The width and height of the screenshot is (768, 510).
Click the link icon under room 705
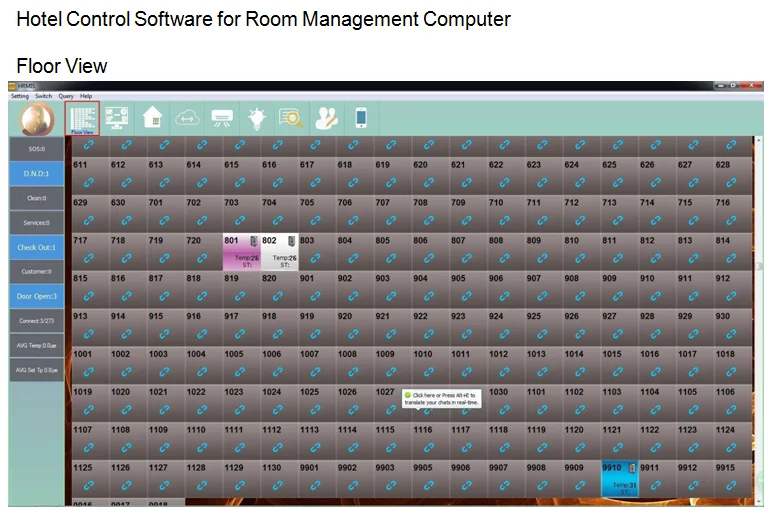(x=315, y=220)
